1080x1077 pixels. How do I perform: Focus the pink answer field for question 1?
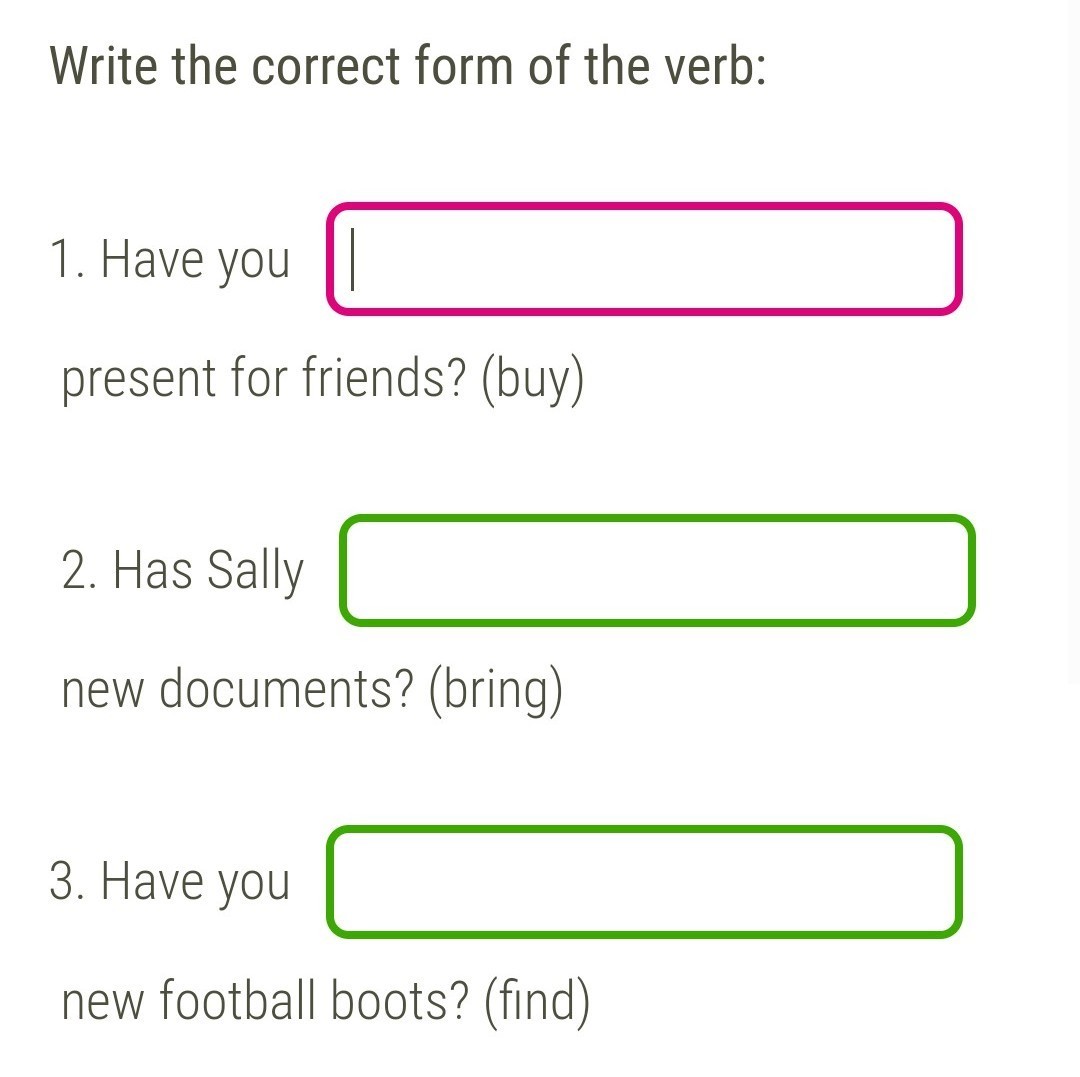[644, 259]
